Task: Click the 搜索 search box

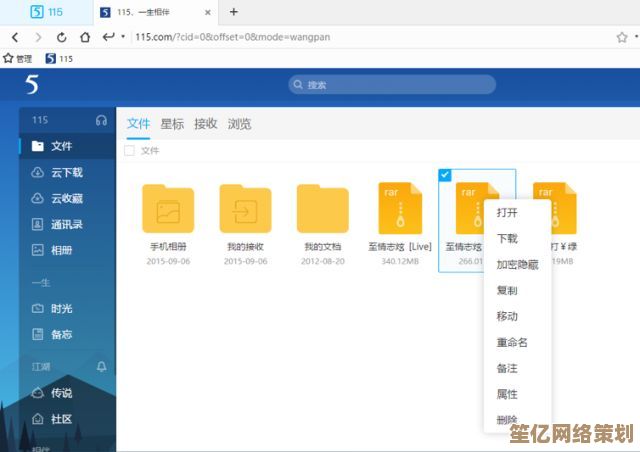Action: pos(392,85)
